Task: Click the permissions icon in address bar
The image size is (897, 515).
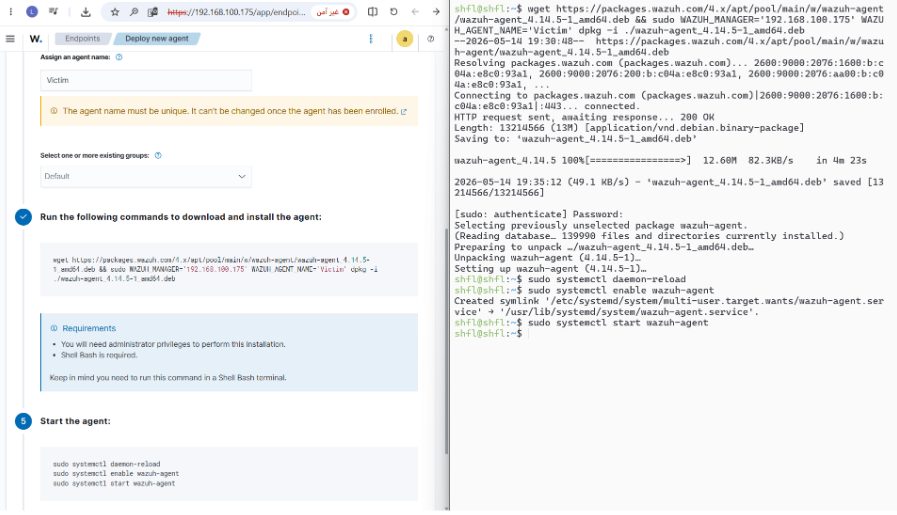Action: click(x=153, y=11)
